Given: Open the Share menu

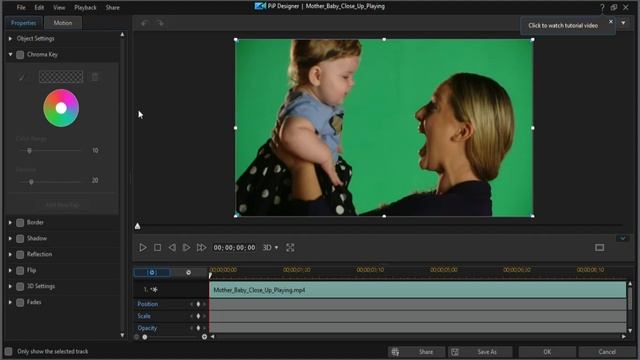Looking at the screenshot, I should (x=113, y=7).
